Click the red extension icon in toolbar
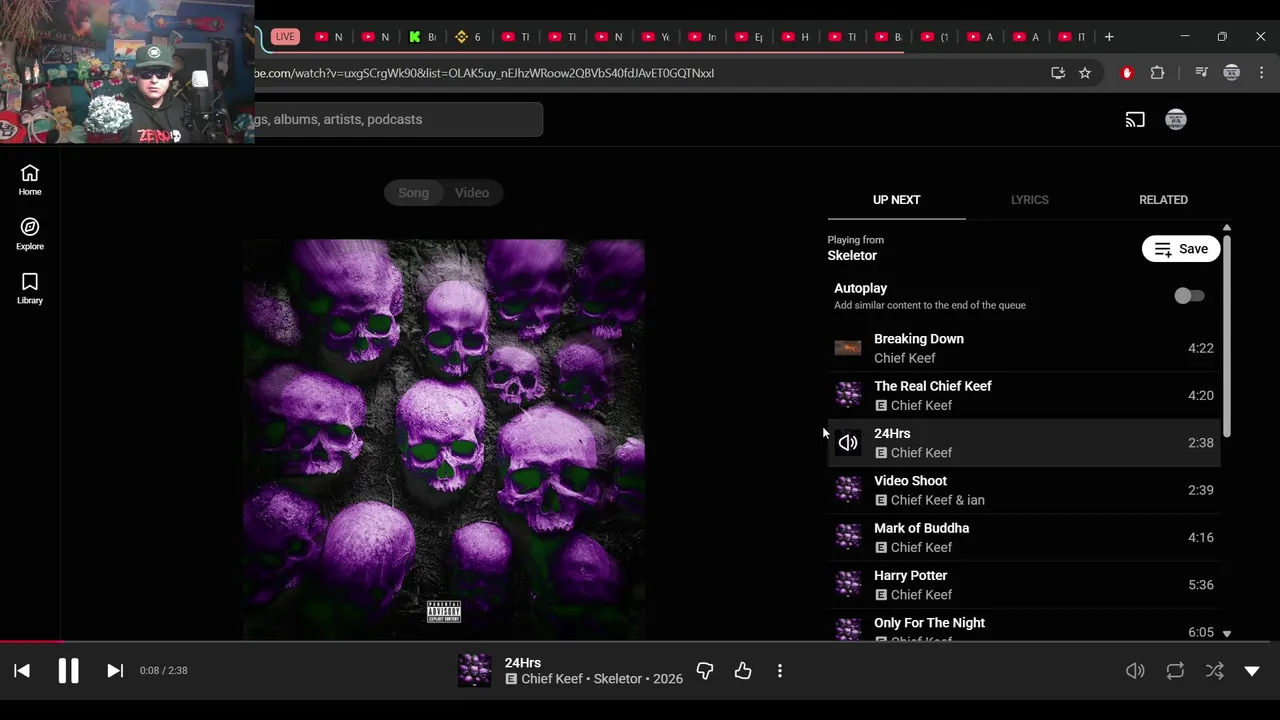Viewport: 1280px width, 720px height. click(1127, 73)
